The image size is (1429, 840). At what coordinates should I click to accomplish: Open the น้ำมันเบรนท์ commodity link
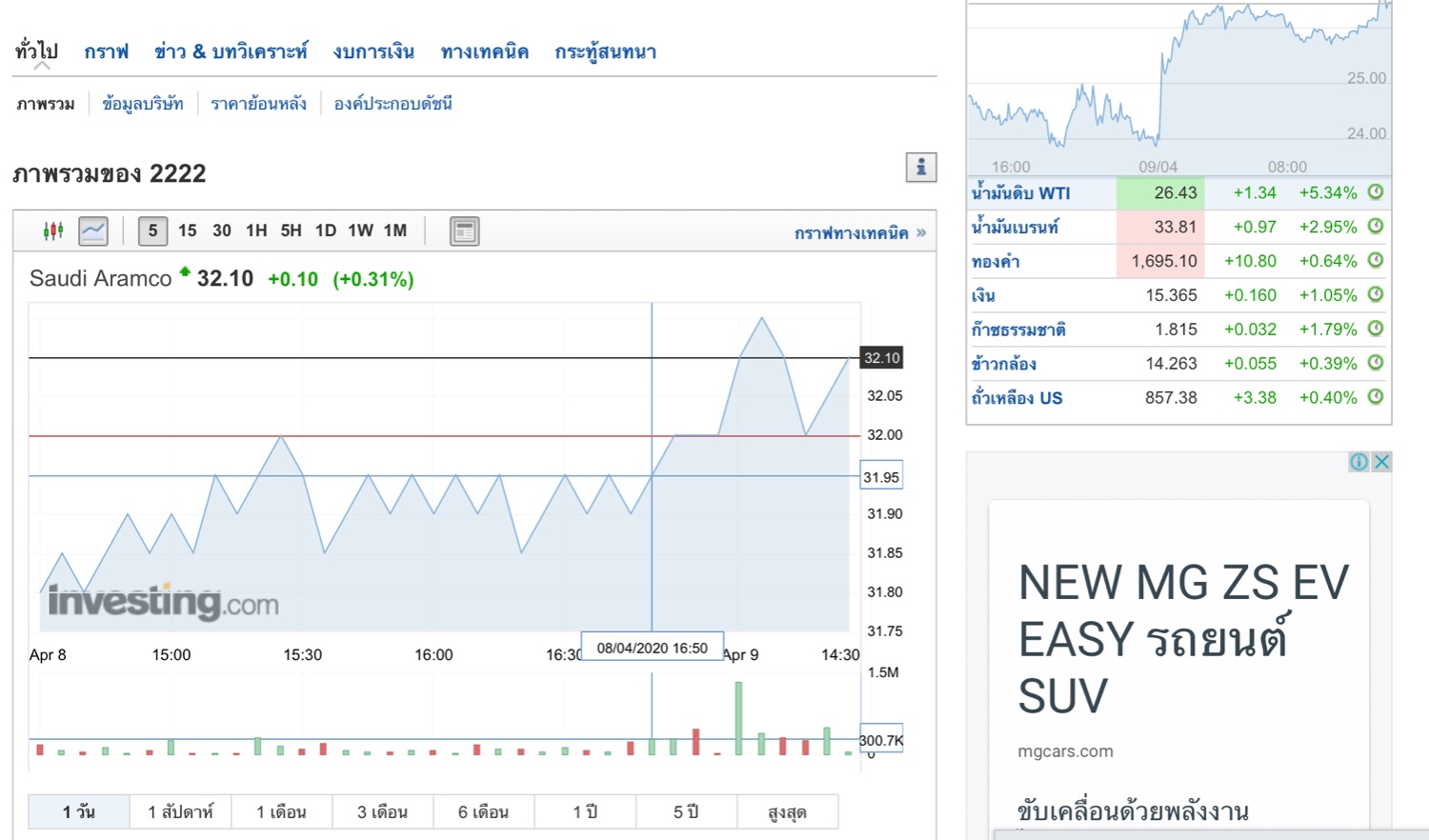(1016, 227)
